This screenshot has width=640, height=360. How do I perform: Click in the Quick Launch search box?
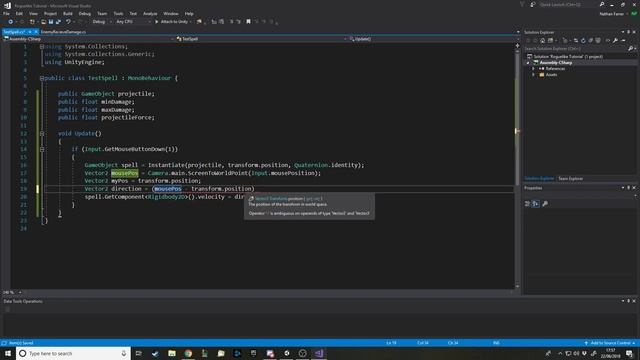[x=568, y=4]
